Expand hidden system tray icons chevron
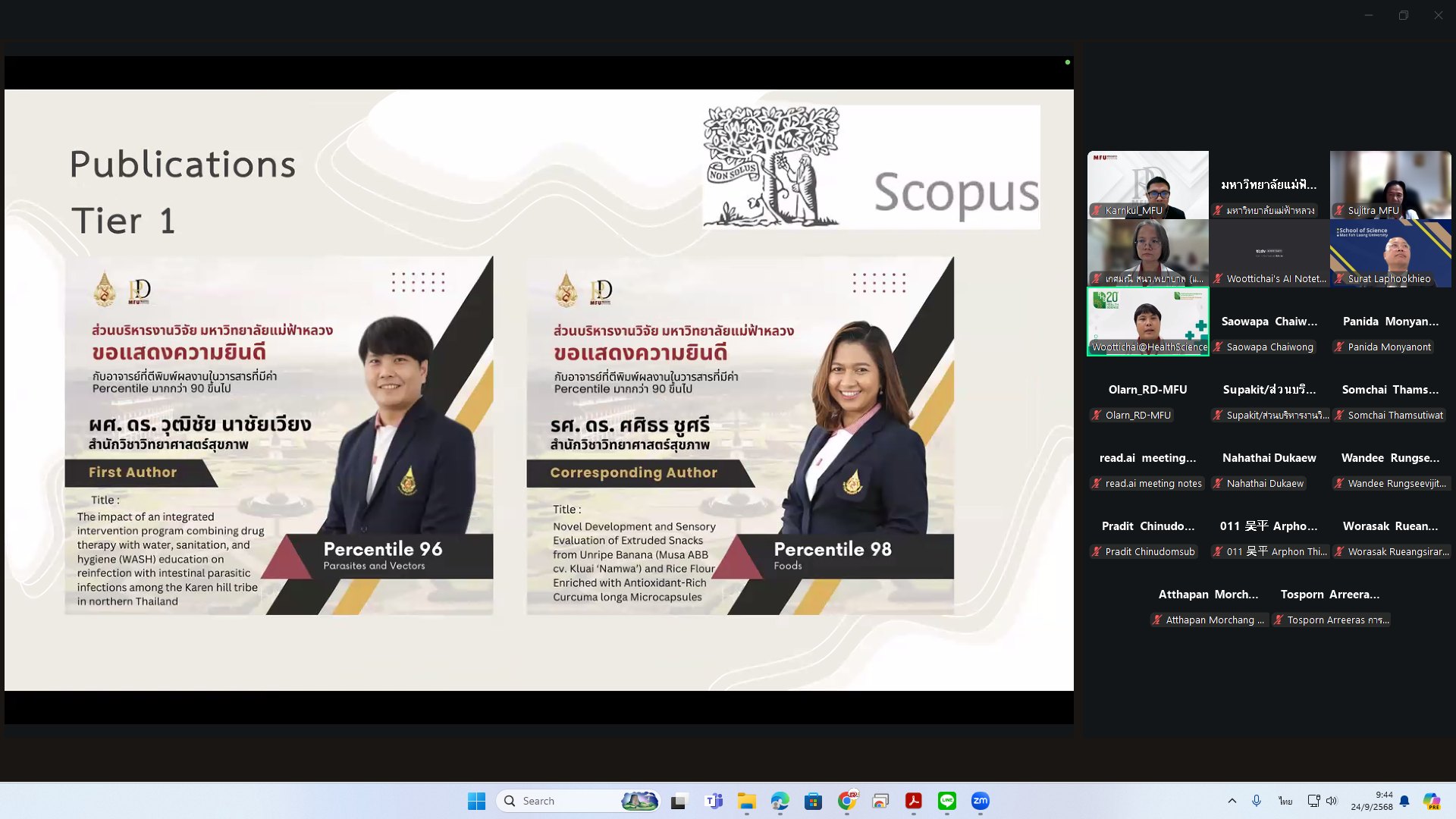 click(1232, 801)
